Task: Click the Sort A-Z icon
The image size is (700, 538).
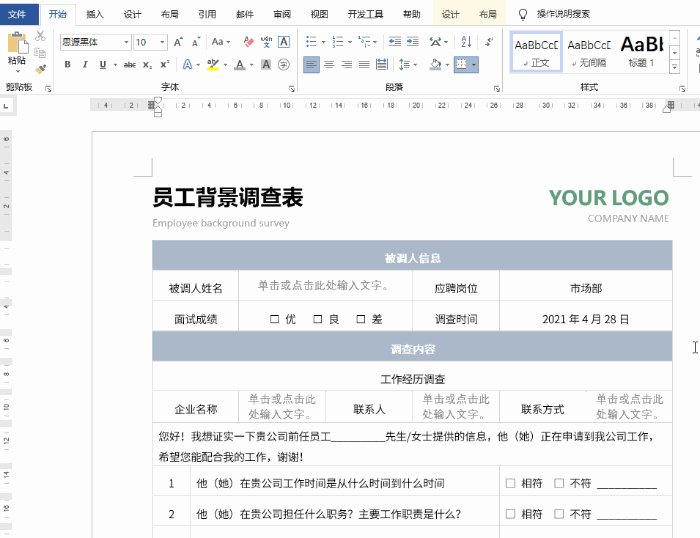Action: click(465, 42)
